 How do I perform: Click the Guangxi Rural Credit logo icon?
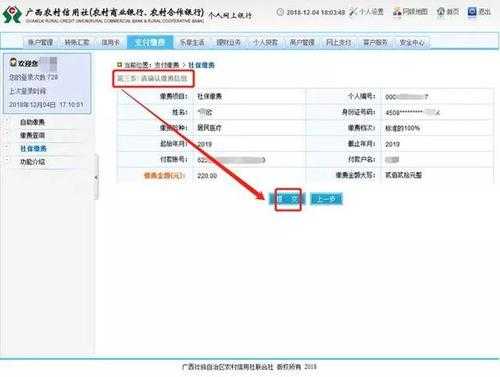(12, 14)
